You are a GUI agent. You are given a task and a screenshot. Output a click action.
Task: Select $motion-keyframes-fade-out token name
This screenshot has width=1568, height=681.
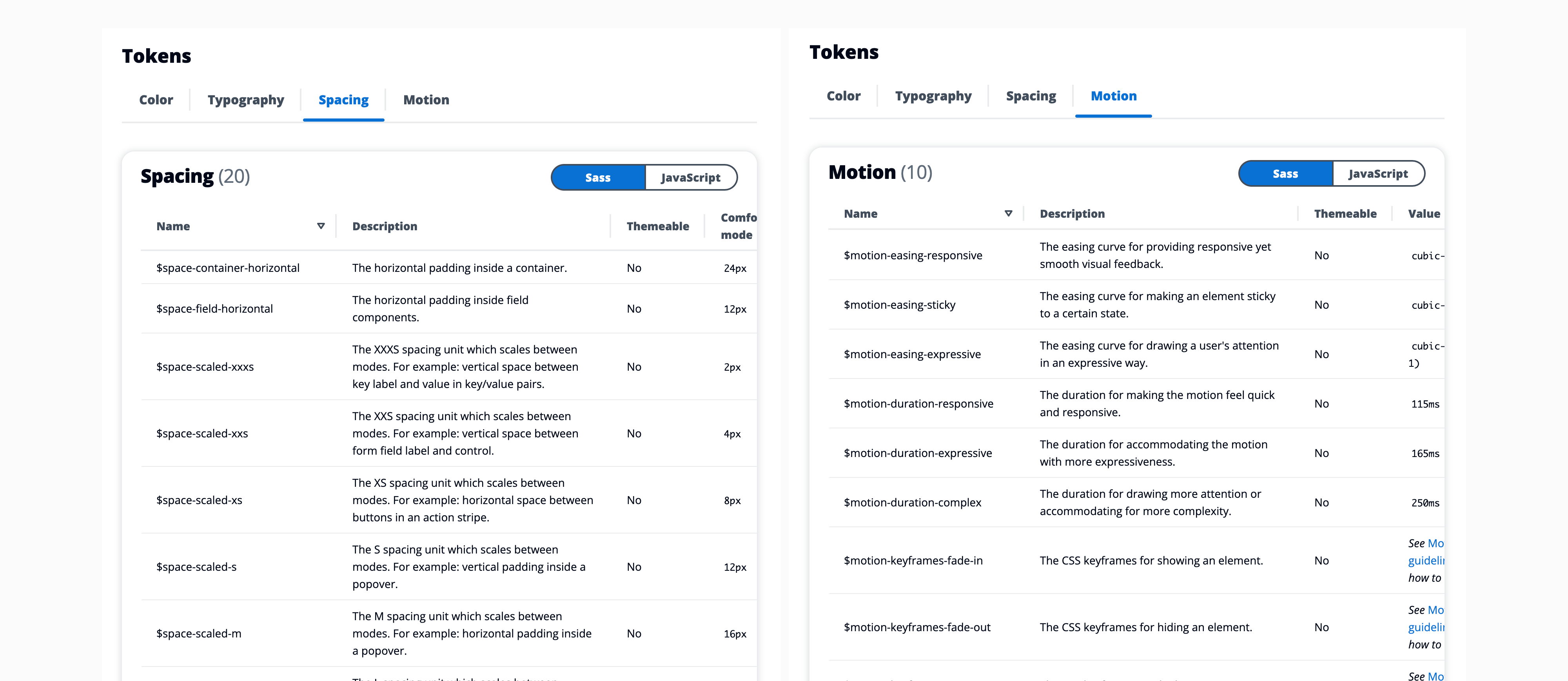[x=917, y=627]
